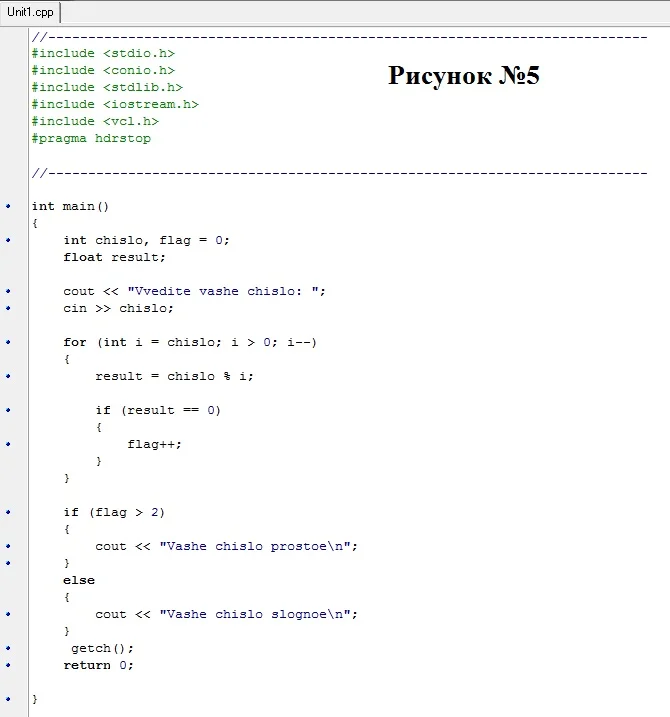Image resolution: width=670 pixels, height=717 pixels.
Task: Click gutter dot beside 'if (flag > 2)'
Action: pos(8,512)
